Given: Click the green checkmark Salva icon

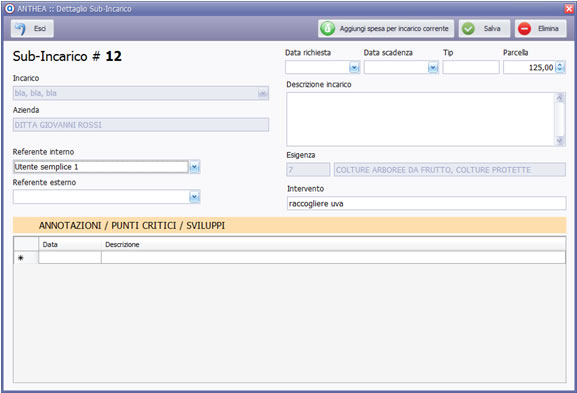Looking at the screenshot, I should click(468, 29).
